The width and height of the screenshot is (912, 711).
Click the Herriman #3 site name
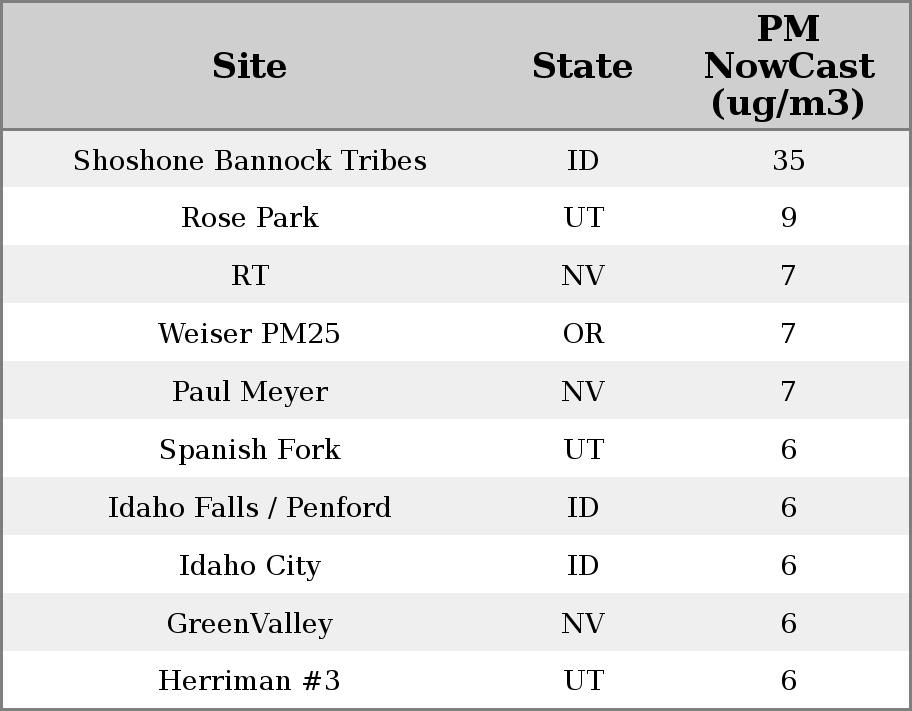249,681
